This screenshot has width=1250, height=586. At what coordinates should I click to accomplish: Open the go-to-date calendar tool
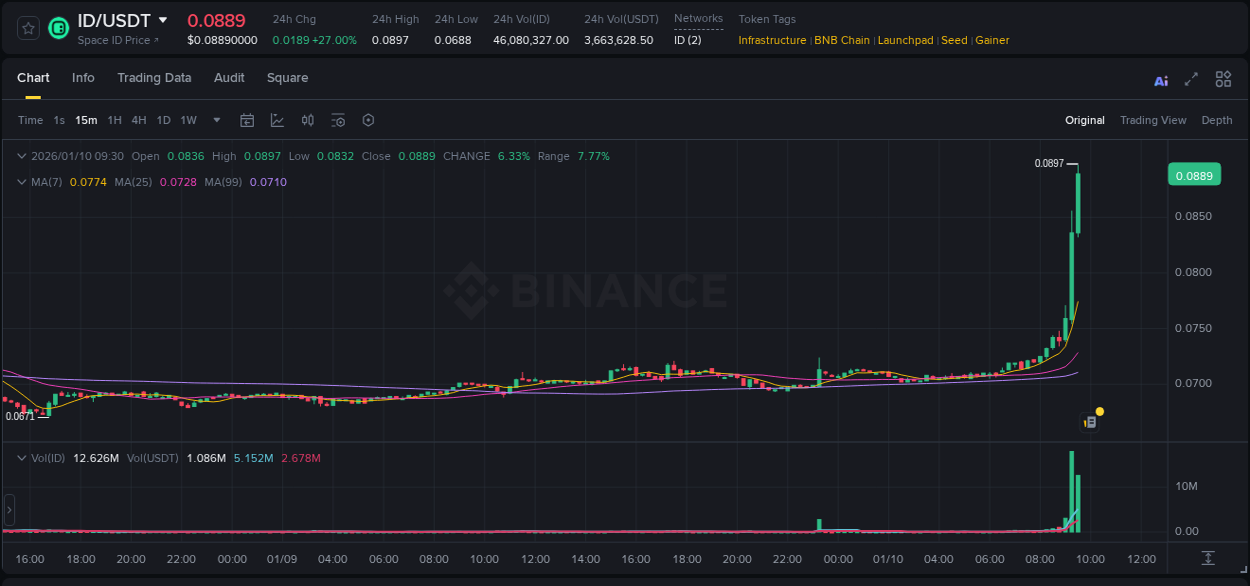[247, 120]
